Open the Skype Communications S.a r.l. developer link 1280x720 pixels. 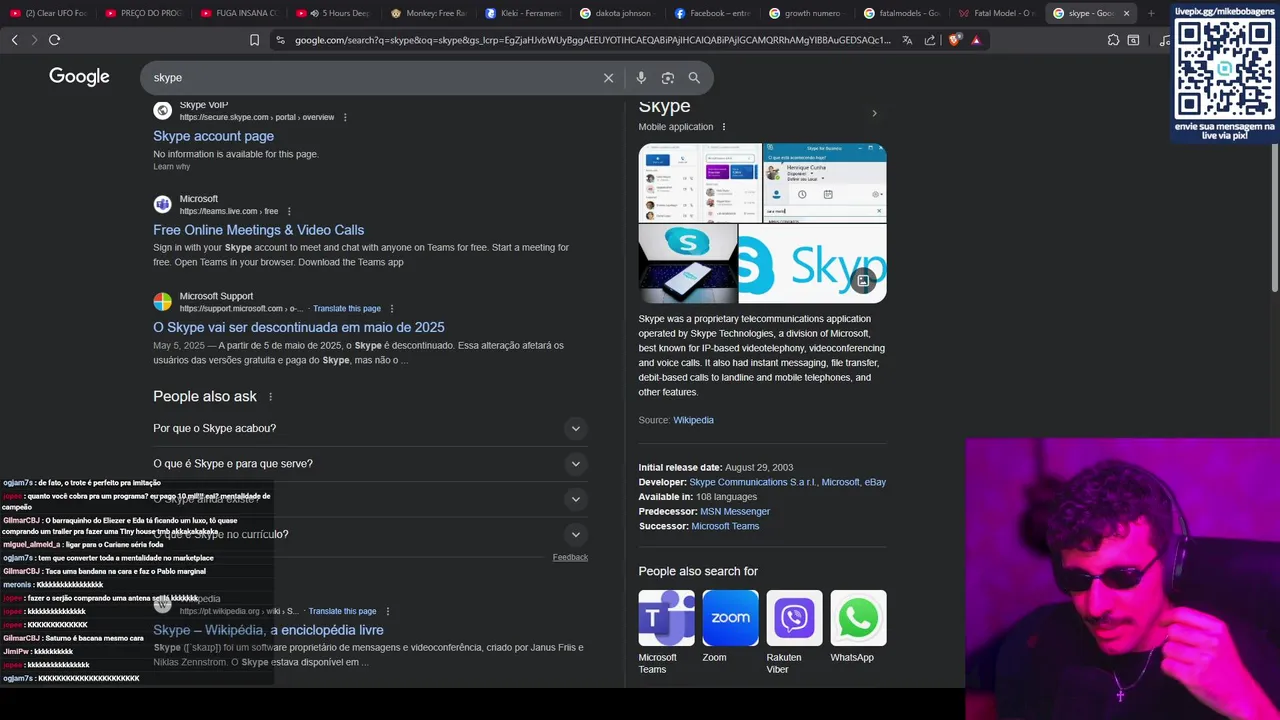pyautogui.click(x=753, y=482)
